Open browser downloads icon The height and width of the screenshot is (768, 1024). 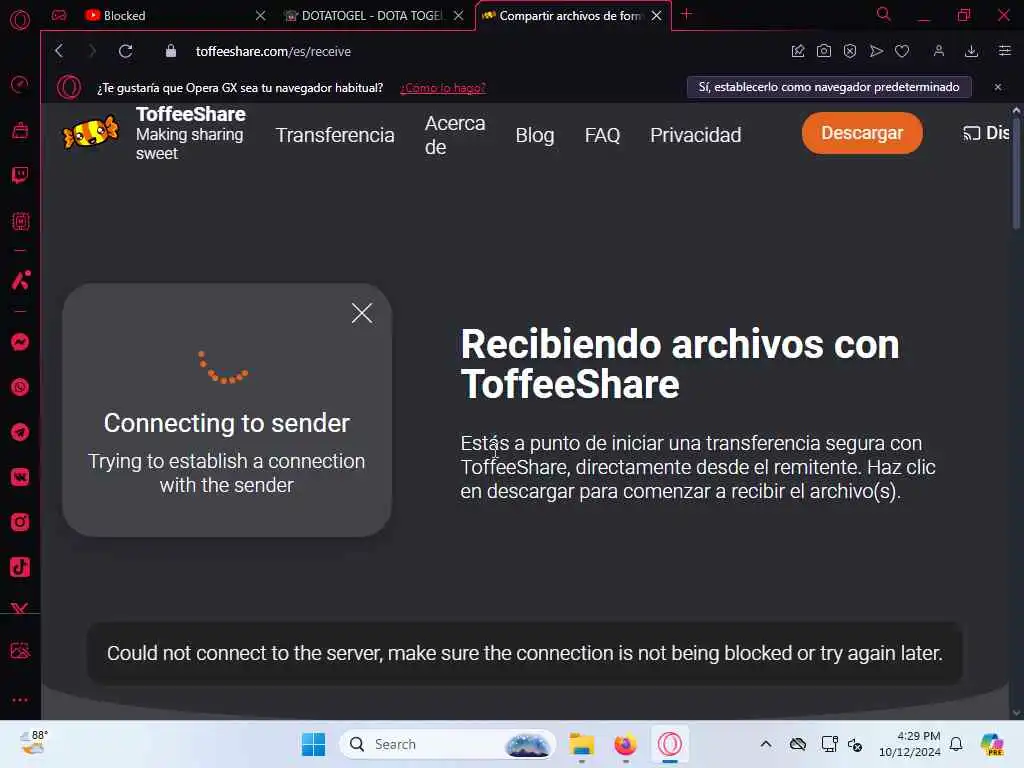click(971, 51)
